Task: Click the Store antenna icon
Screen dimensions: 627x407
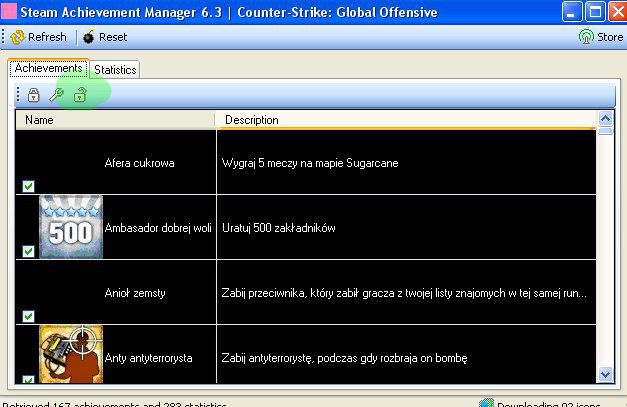Action: [x=586, y=37]
